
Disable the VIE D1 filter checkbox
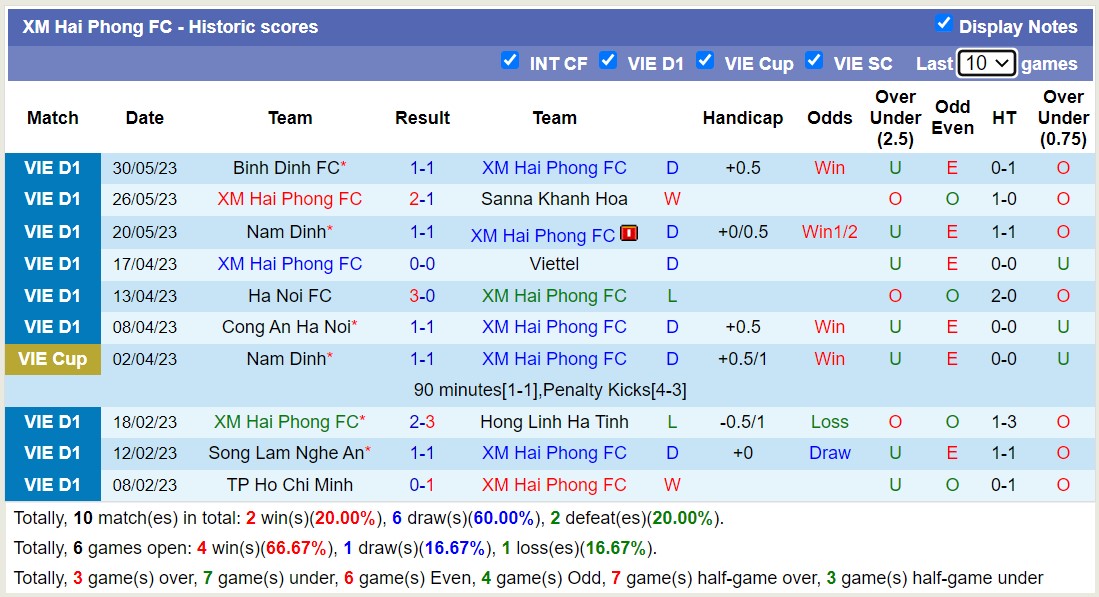pyautogui.click(x=608, y=60)
